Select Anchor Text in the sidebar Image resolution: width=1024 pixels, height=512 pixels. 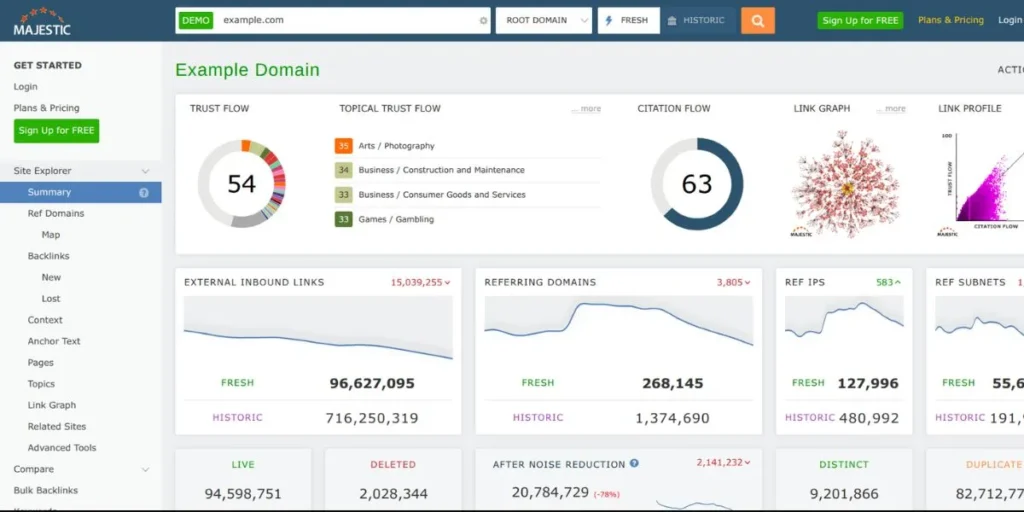[x=54, y=341]
